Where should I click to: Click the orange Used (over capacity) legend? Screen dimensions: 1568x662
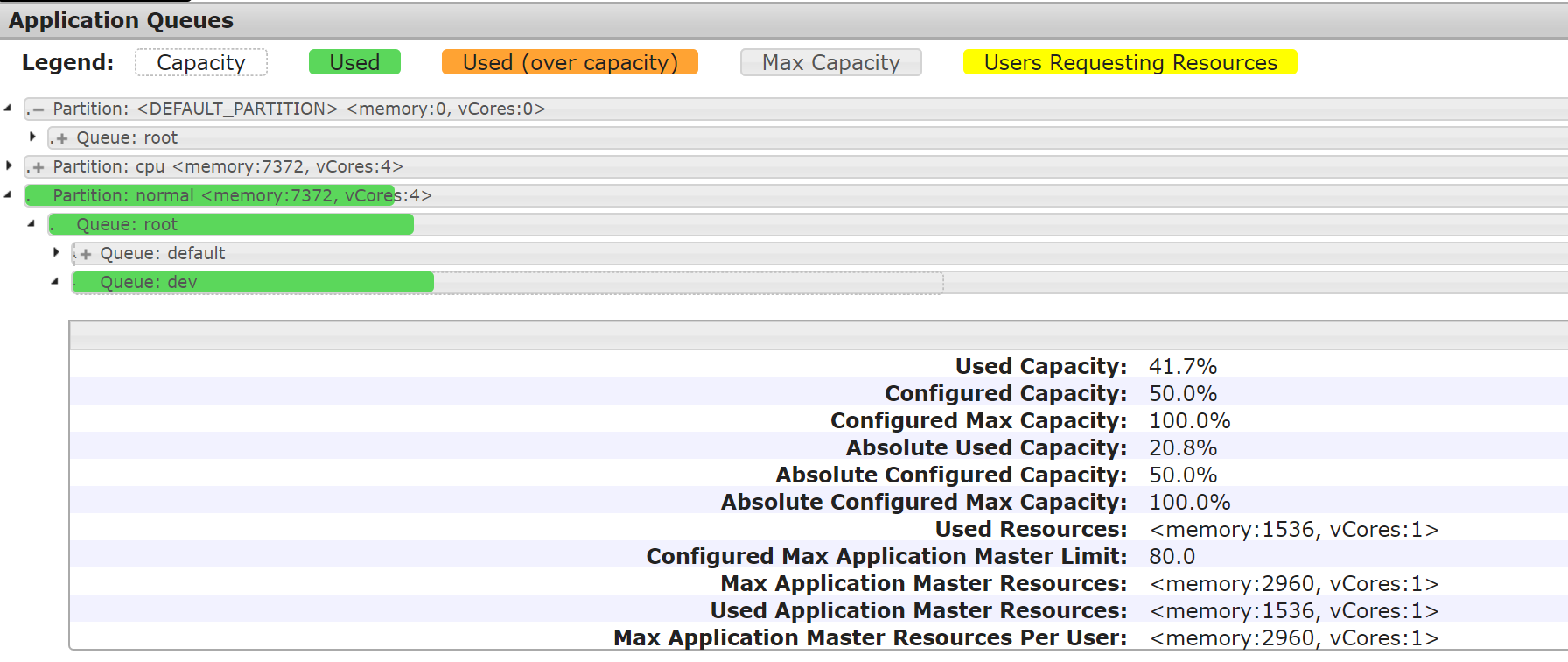[x=570, y=63]
